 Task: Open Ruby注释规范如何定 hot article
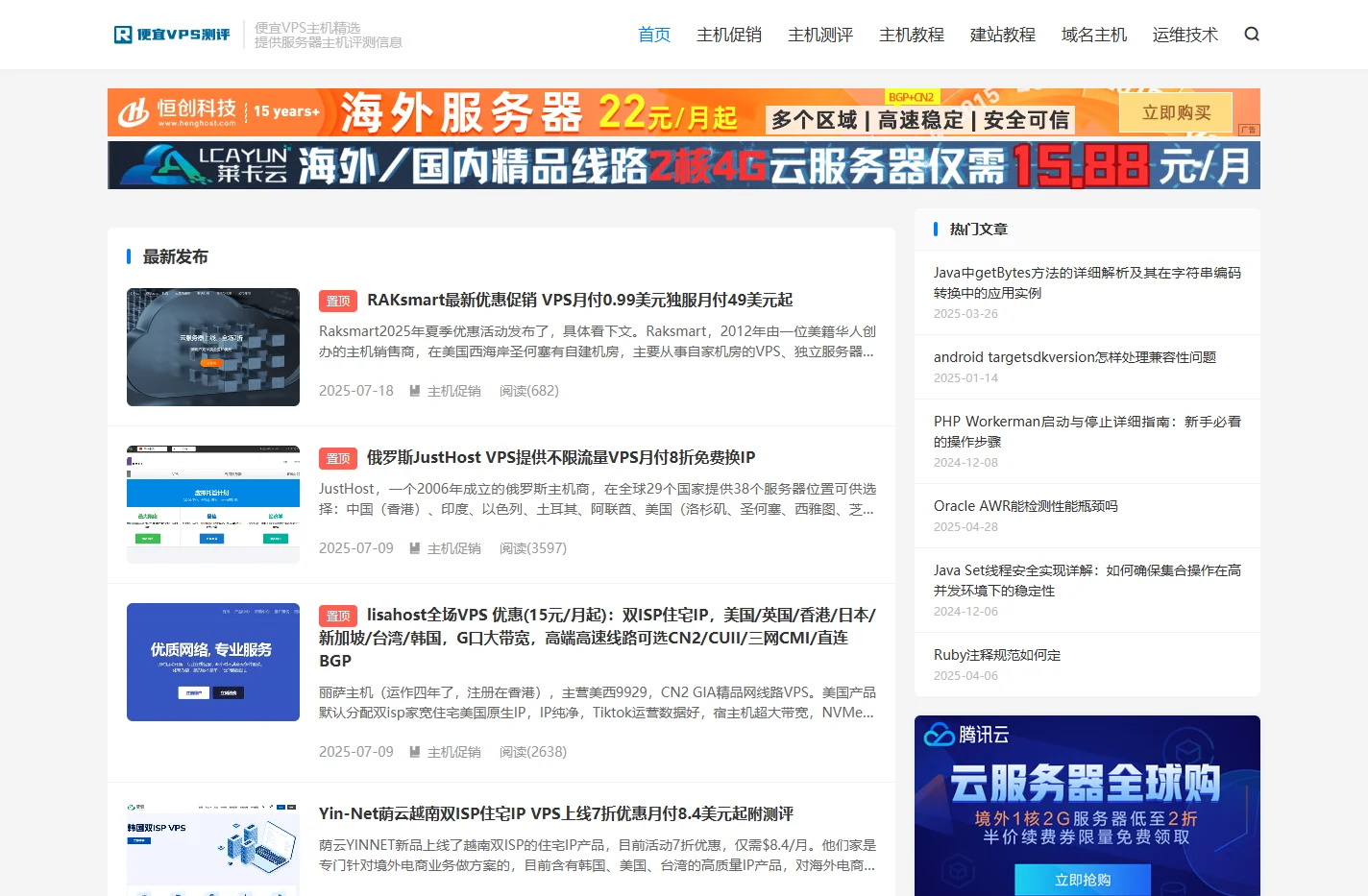tap(997, 654)
